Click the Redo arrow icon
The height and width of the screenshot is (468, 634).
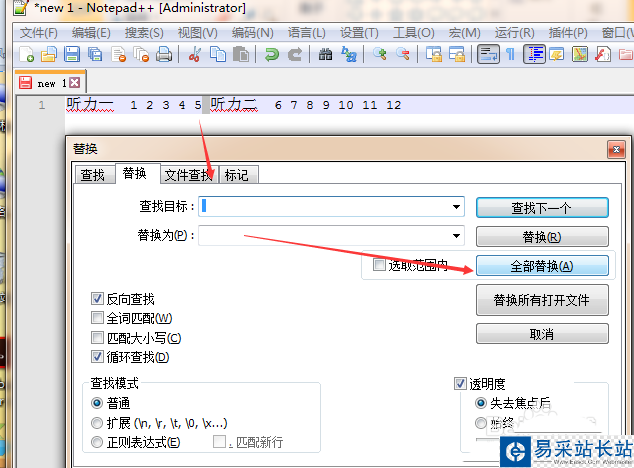click(x=295, y=54)
